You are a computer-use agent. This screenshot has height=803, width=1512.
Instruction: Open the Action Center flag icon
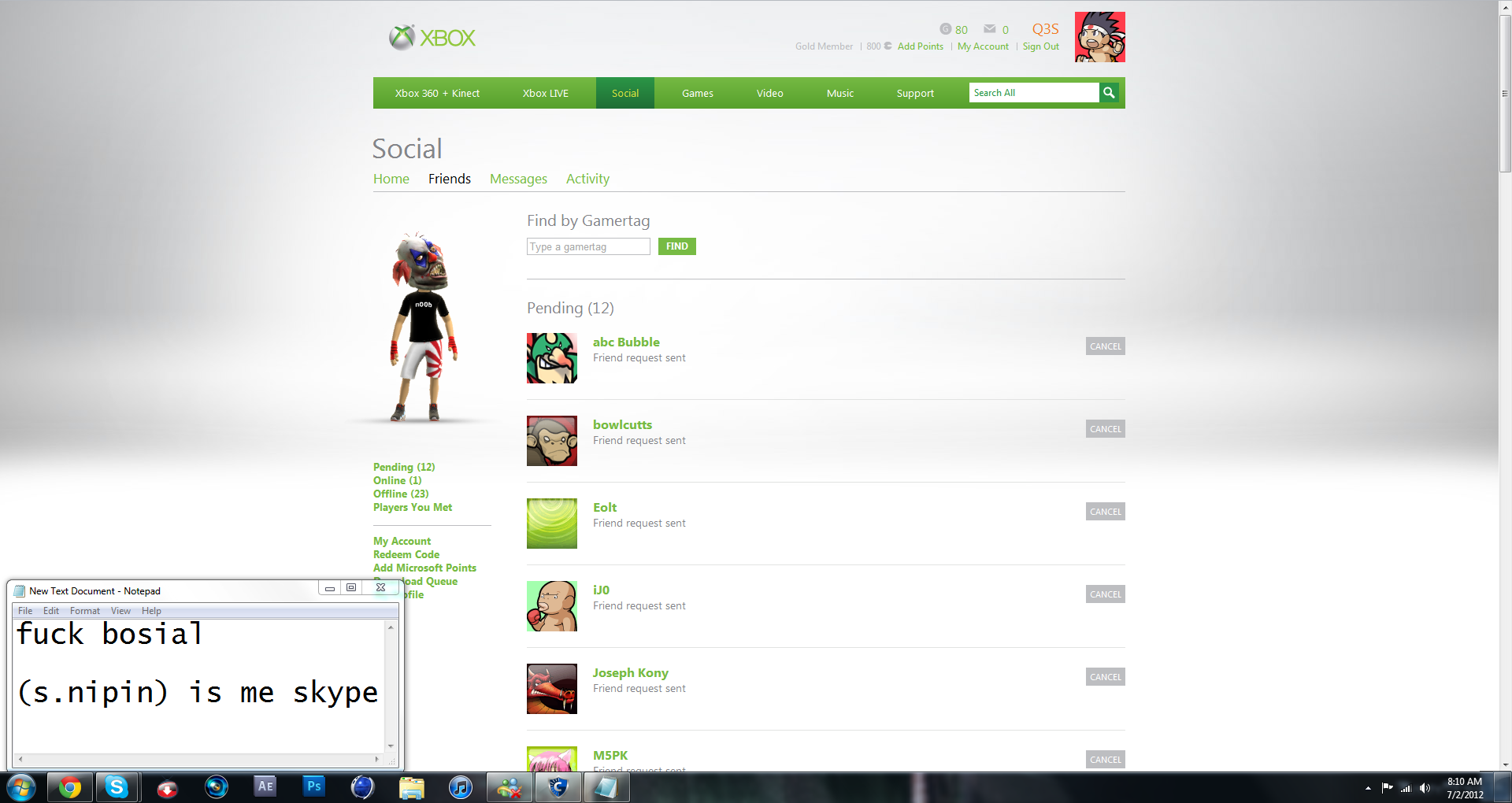(x=1388, y=788)
